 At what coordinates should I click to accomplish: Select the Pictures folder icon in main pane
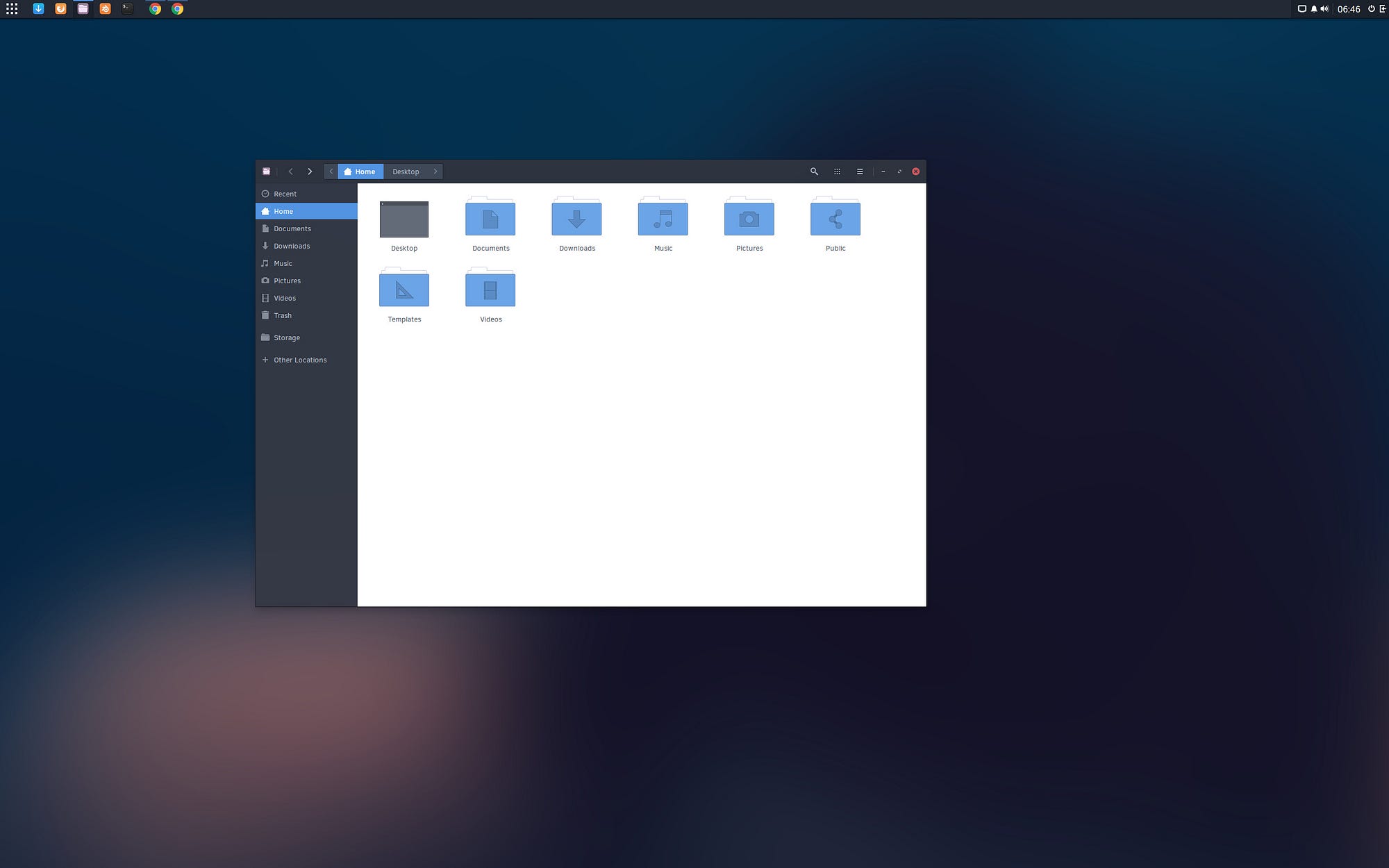click(x=749, y=216)
